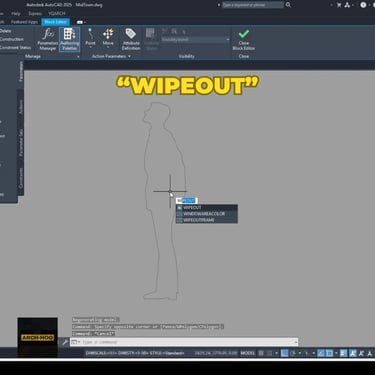
Task: Toggle 2D object snap in status bar
Action: [329, 353]
